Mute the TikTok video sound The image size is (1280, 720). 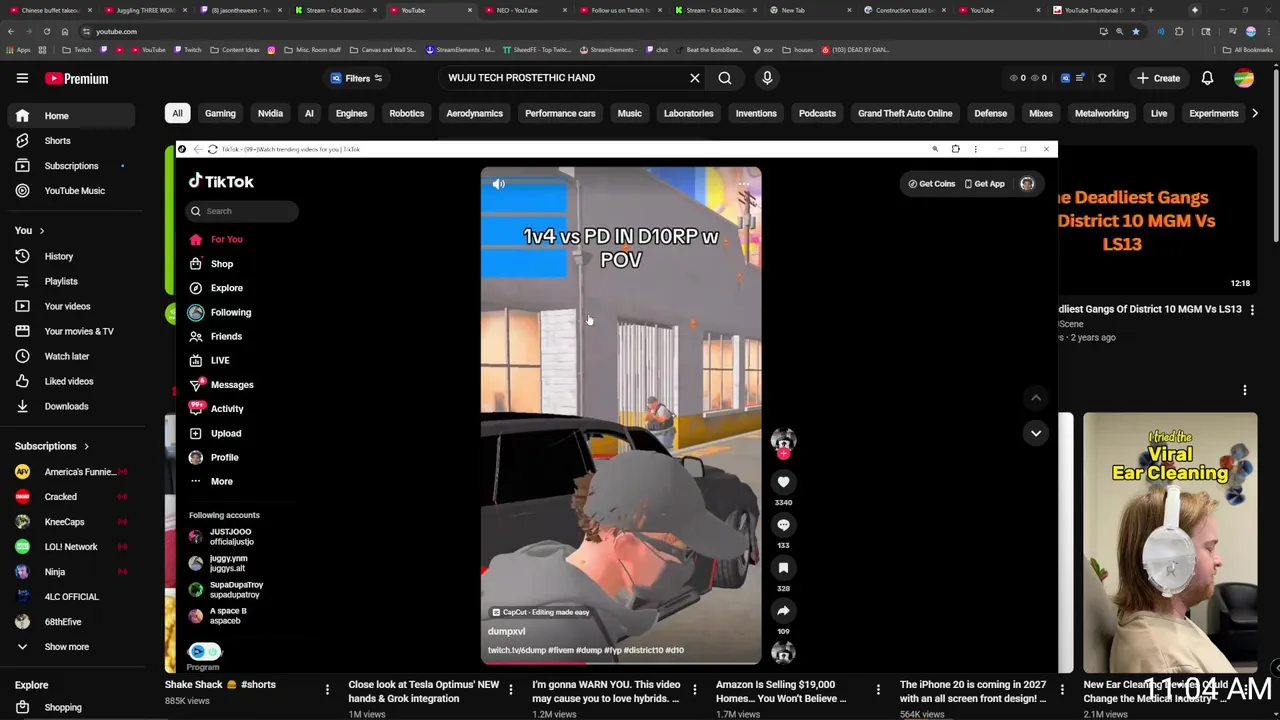(x=498, y=184)
